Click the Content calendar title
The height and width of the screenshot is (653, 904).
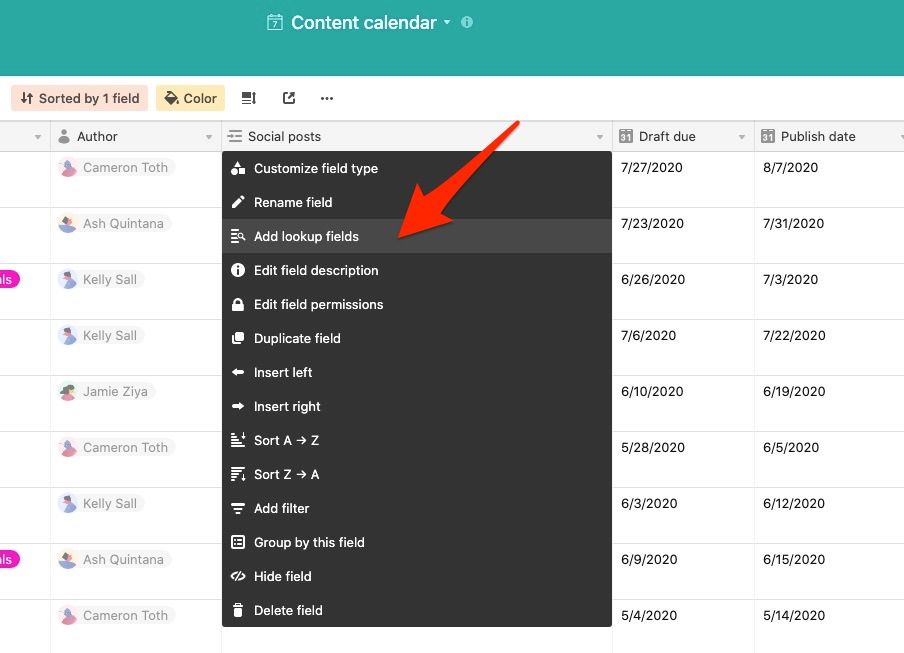tap(364, 22)
